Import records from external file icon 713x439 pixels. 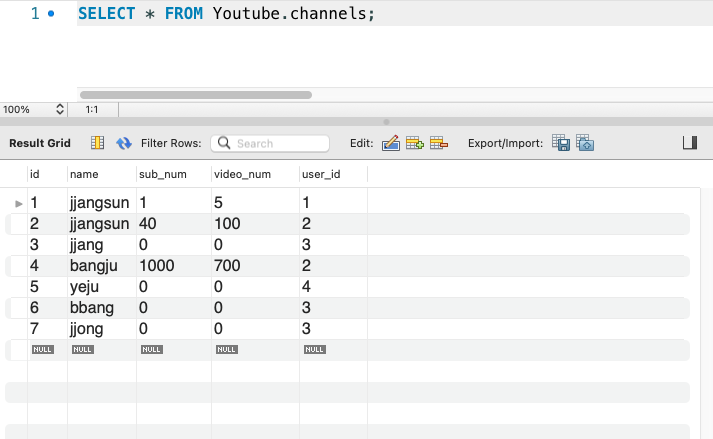click(585, 143)
